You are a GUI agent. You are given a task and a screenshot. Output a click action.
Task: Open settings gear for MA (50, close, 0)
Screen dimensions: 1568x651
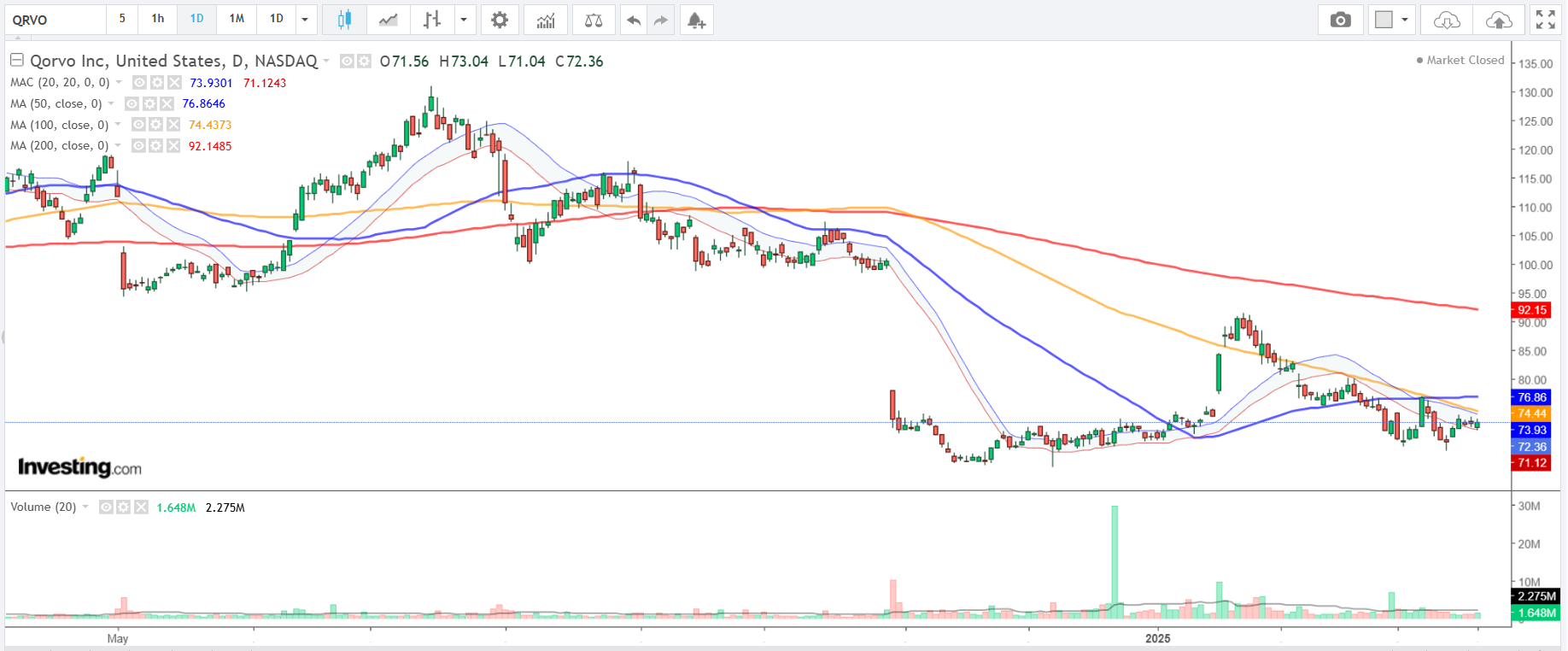(x=149, y=103)
